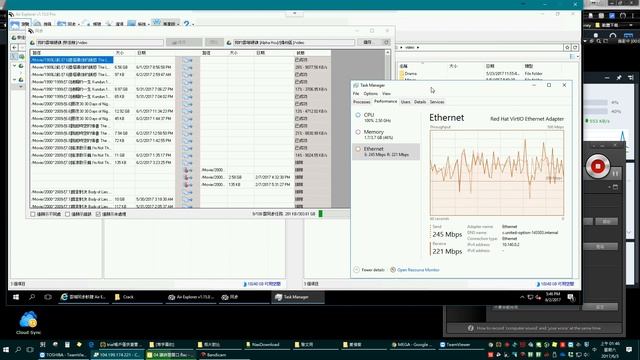This screenshot has height=360, width=640.
Task: Toggle the first checkbox below the sync list
Action: [x=33, y=214]
